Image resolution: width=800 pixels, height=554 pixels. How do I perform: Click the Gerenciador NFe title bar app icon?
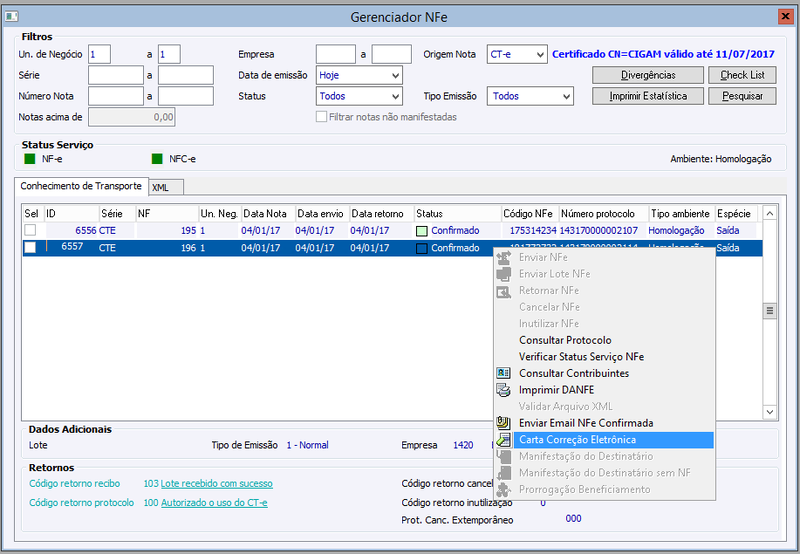point(11,17)
